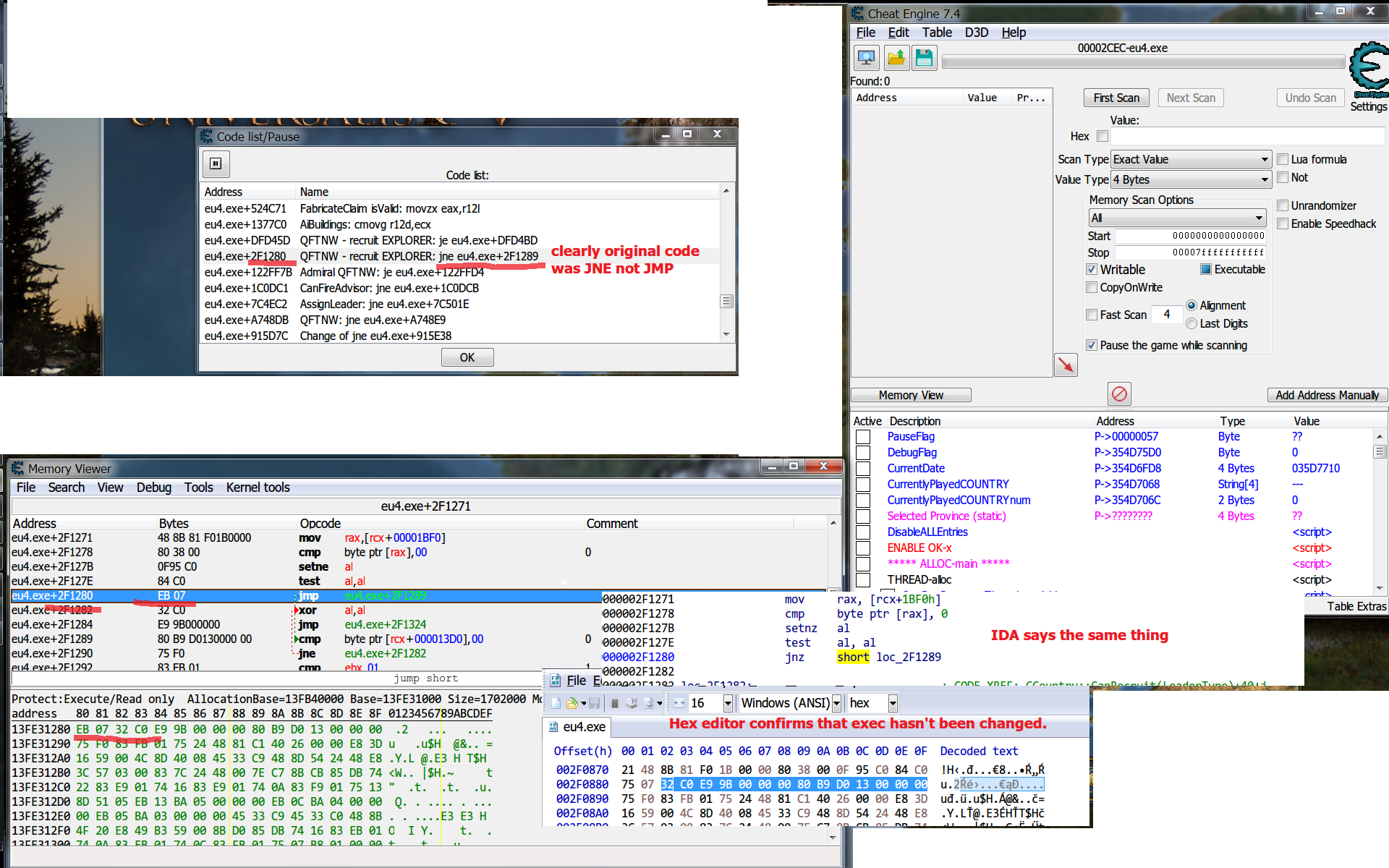Click Add Address Manually
Viewport: 1389px width, 868px height.
(1327, 395)
